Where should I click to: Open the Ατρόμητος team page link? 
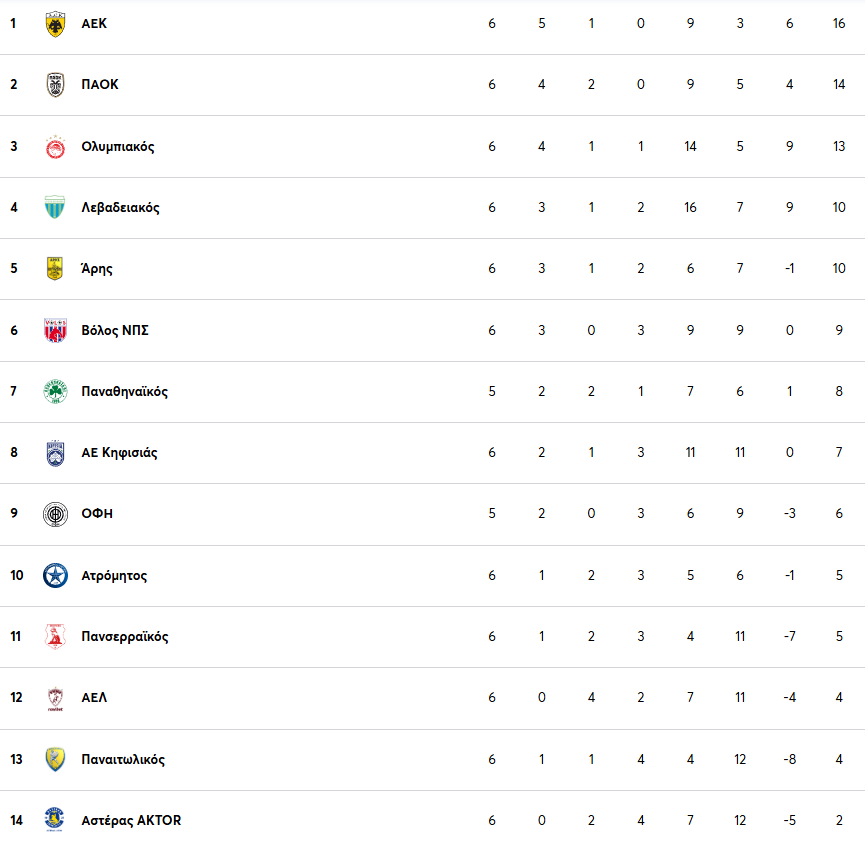point(114,576)
